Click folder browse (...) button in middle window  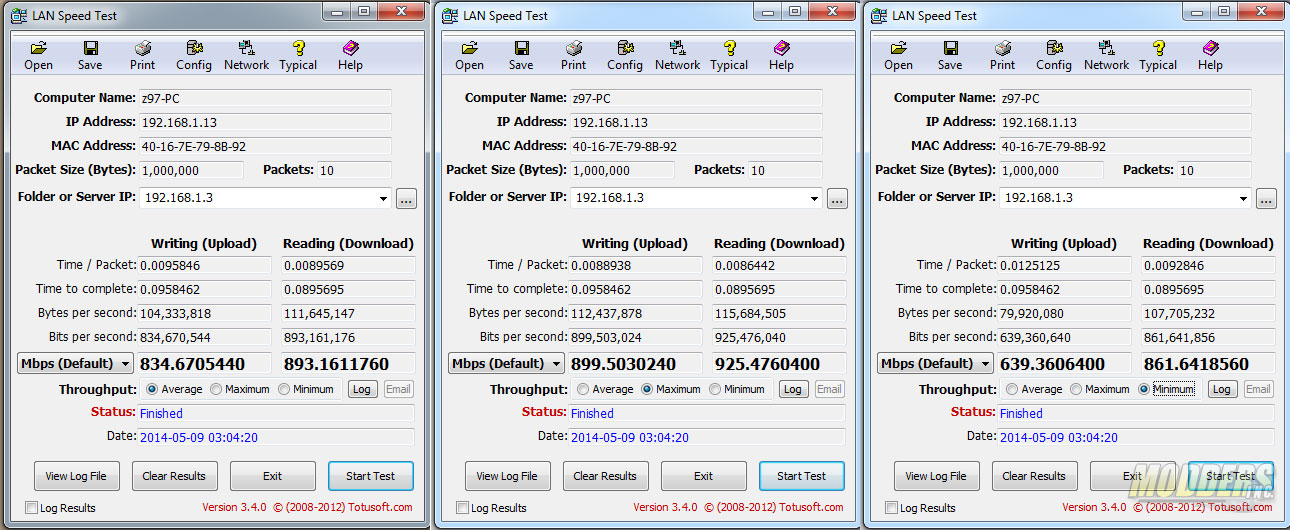point(837,198)
